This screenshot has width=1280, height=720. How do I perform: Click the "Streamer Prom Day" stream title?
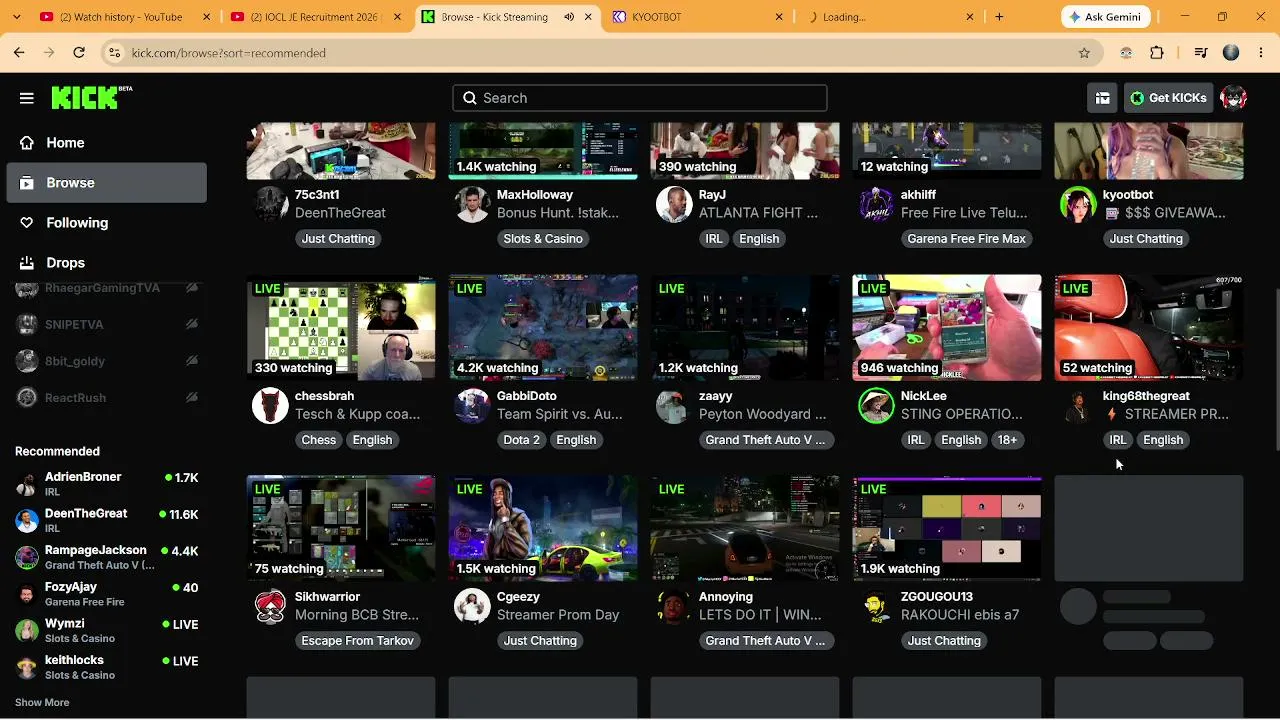click(558, 615)
